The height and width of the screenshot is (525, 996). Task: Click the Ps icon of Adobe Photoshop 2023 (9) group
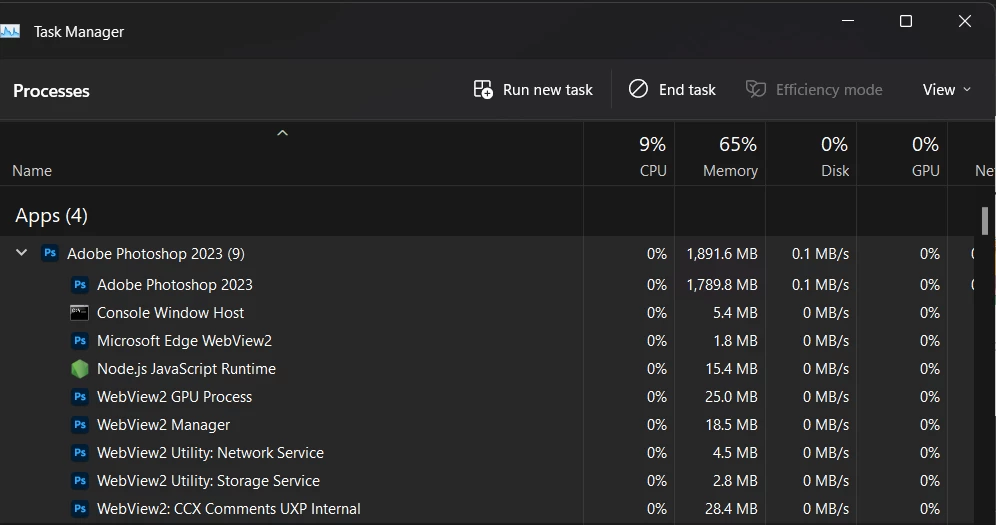[x=50, y=253]
